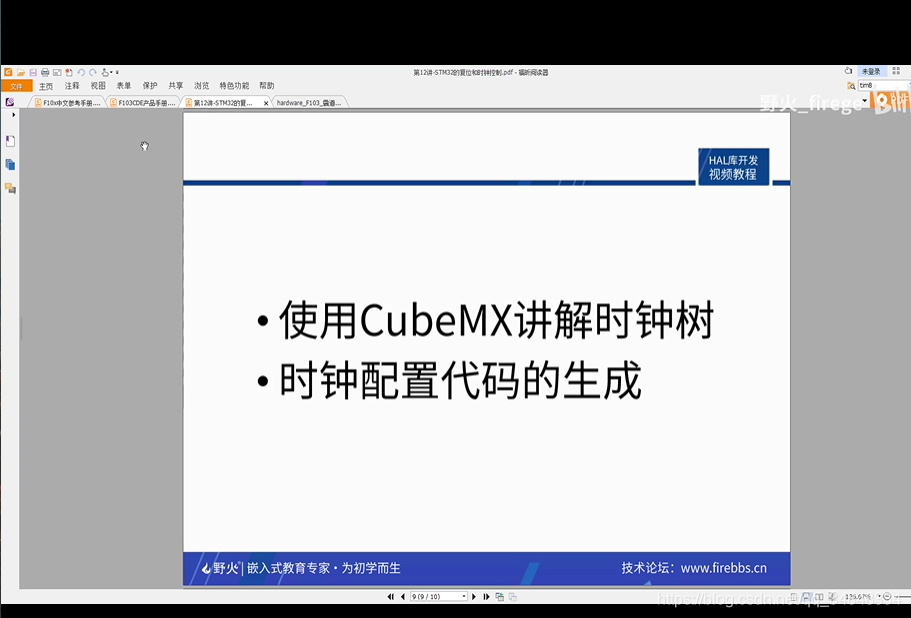The width and height of the screenshot is (911, 618).
Task: Switch to the F103CDE产品手册 document tab
Action: [x=142, y=103]
